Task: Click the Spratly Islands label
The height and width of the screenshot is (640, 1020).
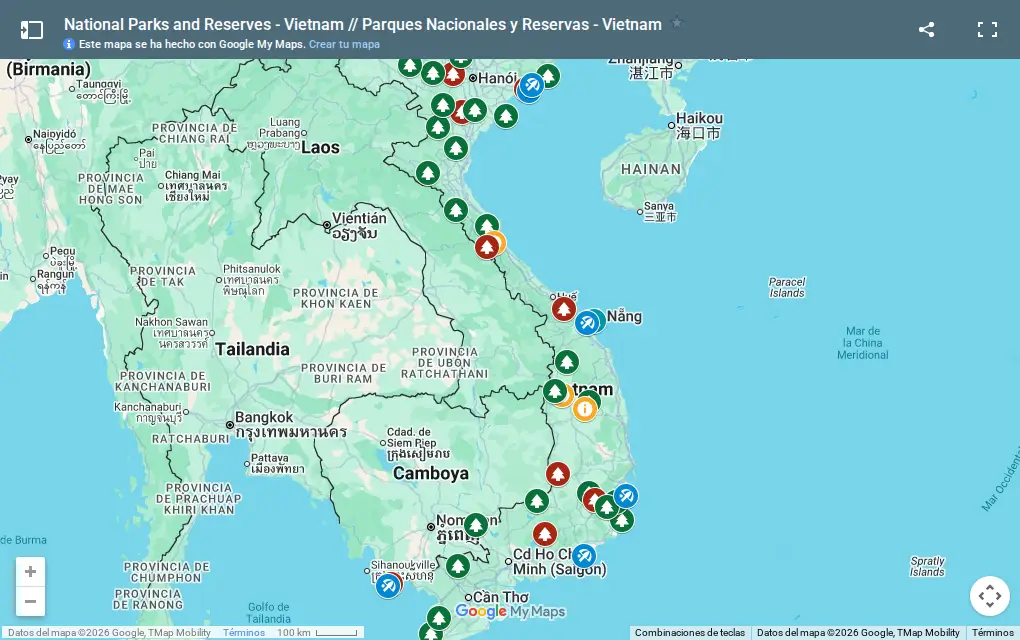Action: point(927,567)
